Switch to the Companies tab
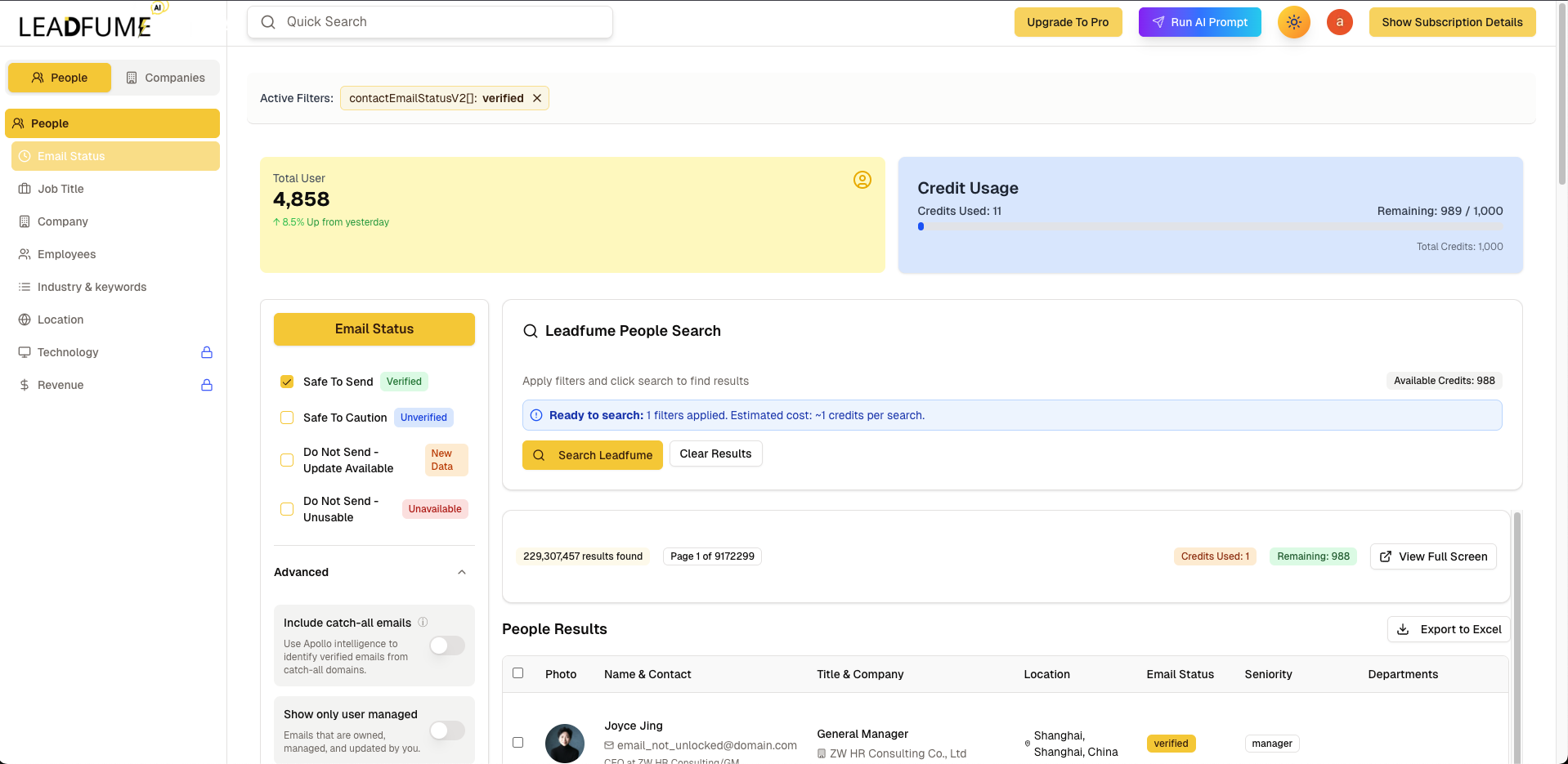The width and height of the screenshot is (1568, 764). tap(166, 78)
